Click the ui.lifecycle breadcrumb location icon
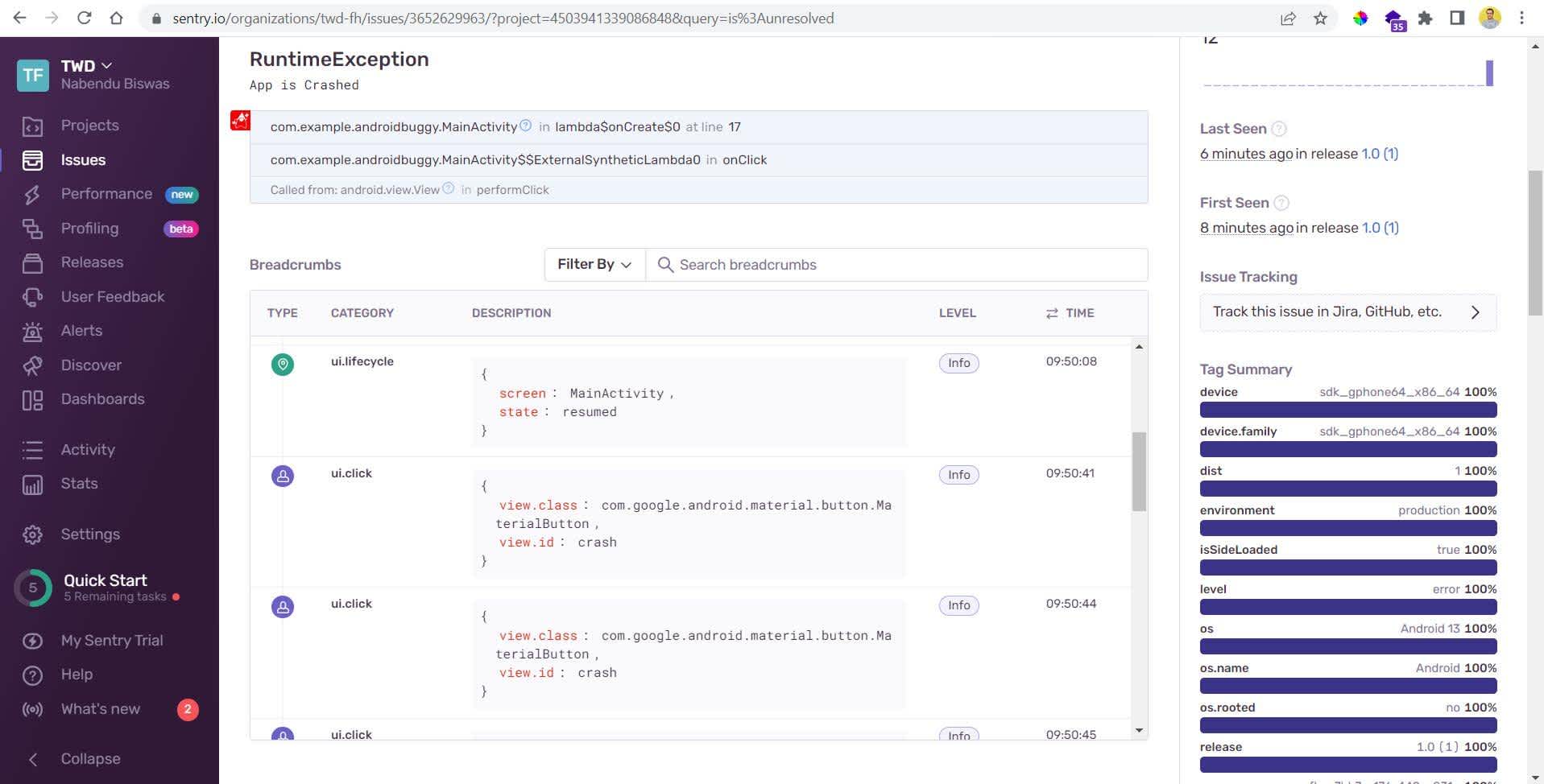Screen dimensions: 1544x784 pyautogui.click(x=283, y=365)
